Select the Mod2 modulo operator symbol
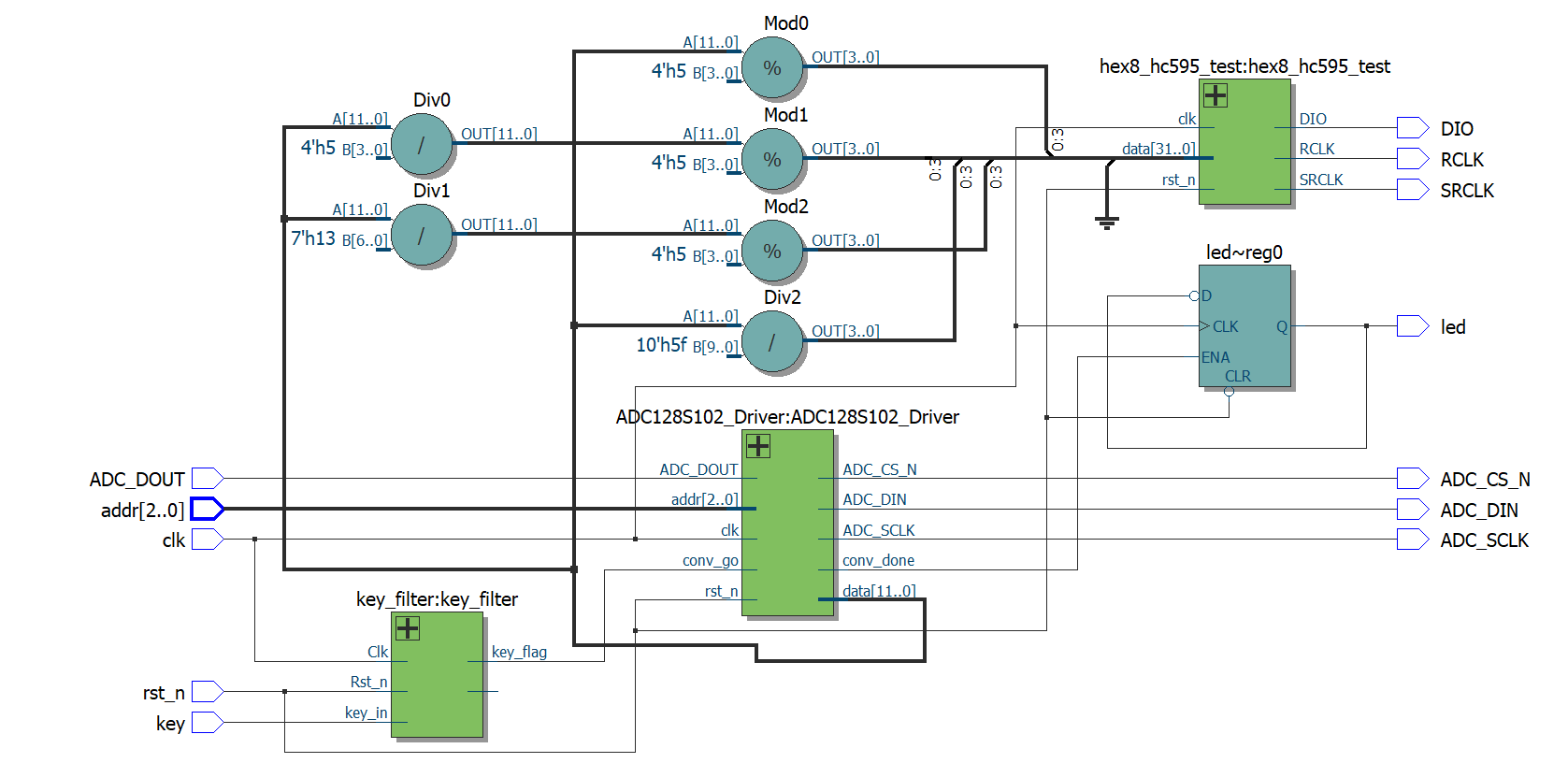Viewport: 1568px width, 763px height. (x=772, y=252)
